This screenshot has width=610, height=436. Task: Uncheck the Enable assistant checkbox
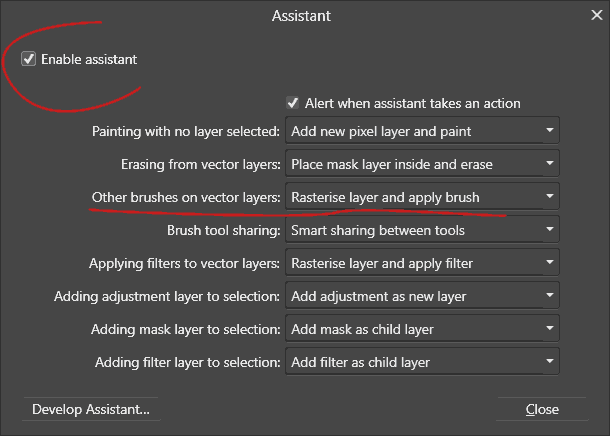[28, 59]
